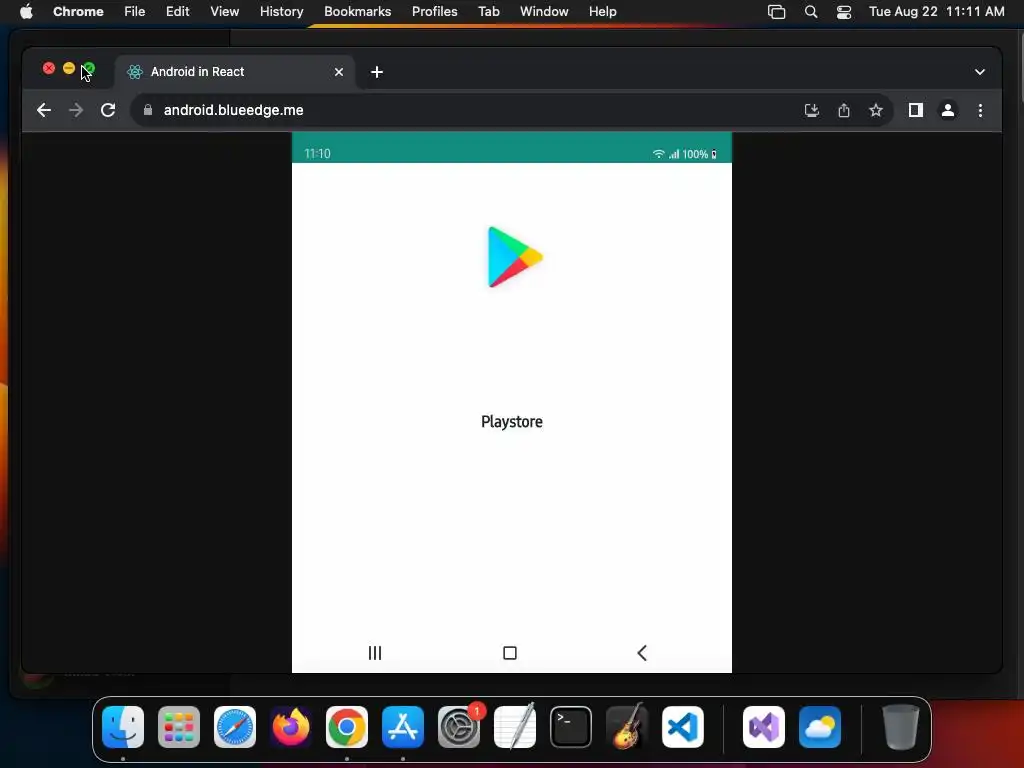
Task: Open Control Center from menu bar
Action: (844, 12)
